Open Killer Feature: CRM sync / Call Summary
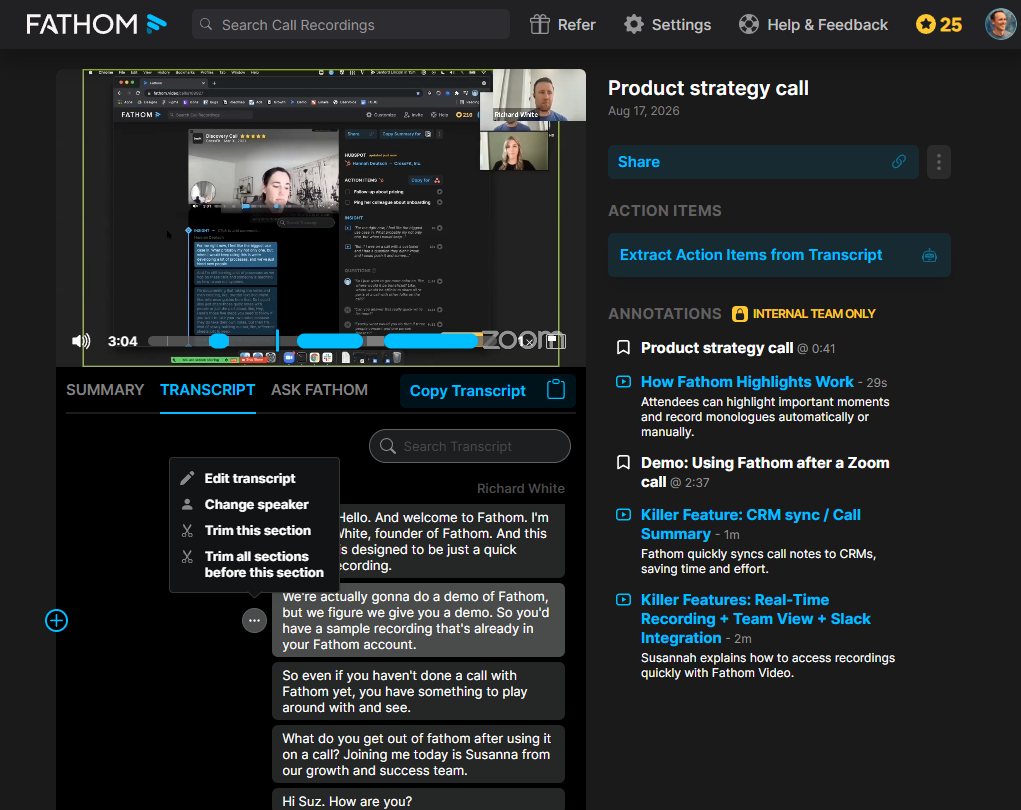The height and width of the screenshot is (810, 1021). [751, 524]
